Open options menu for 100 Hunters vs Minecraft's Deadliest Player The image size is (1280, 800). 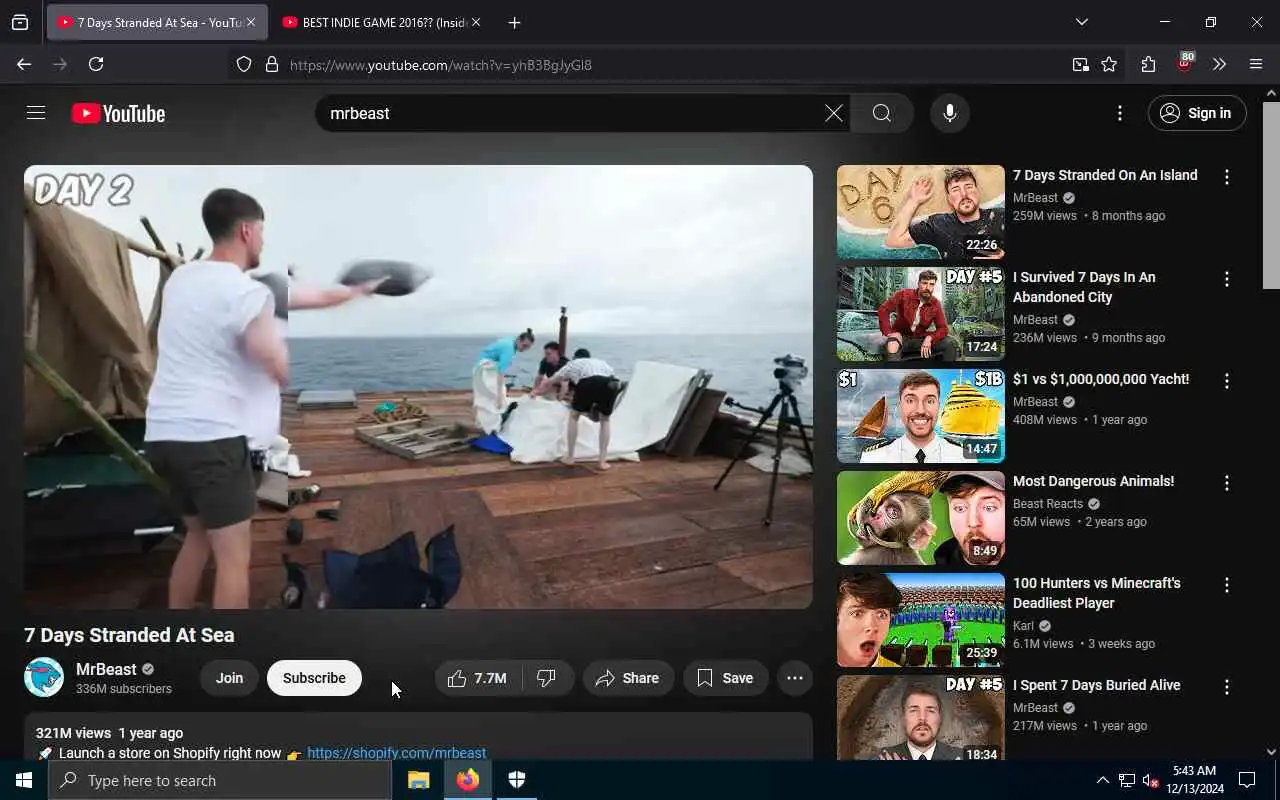1227,585
